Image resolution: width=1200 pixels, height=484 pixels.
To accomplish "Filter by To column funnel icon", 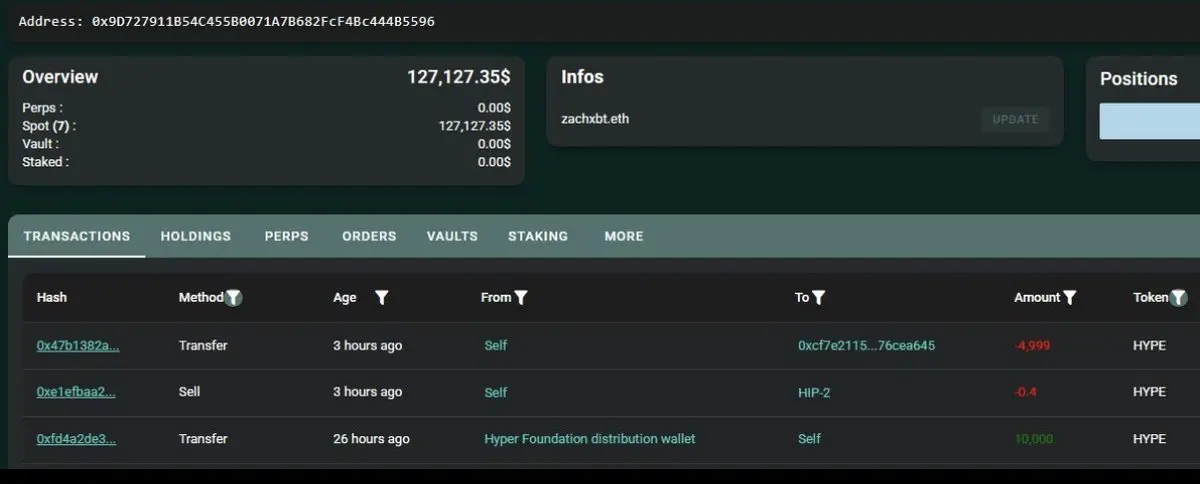I will (x=819, y=297).
